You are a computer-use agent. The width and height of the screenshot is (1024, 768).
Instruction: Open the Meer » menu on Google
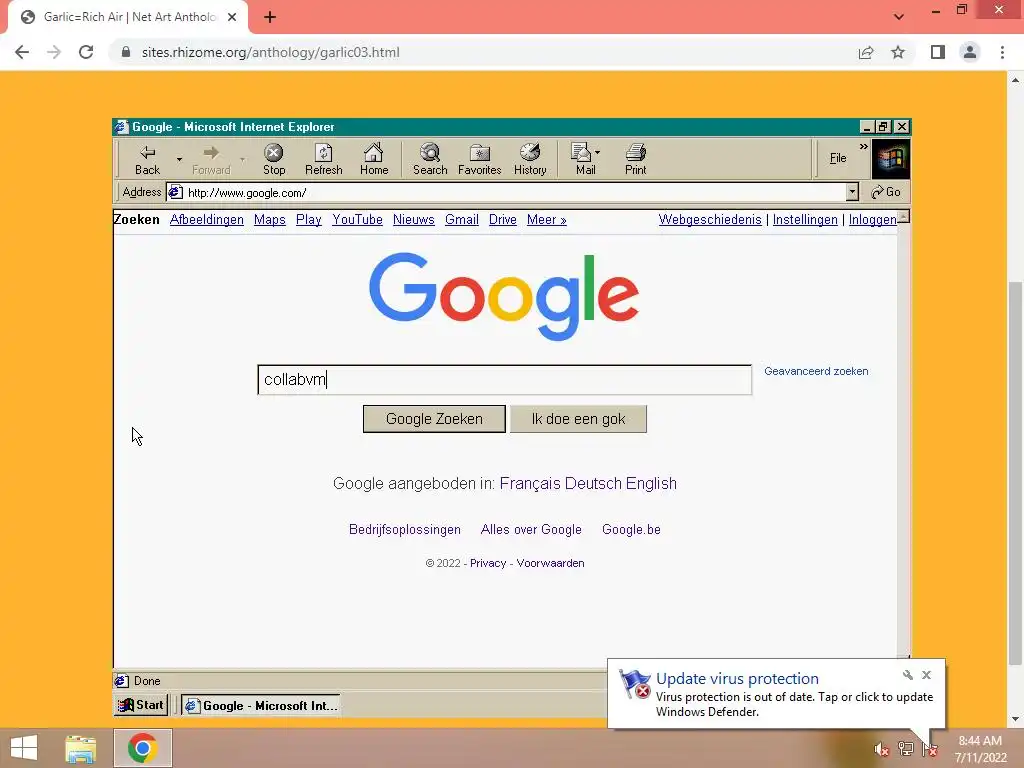pos(547,220)
